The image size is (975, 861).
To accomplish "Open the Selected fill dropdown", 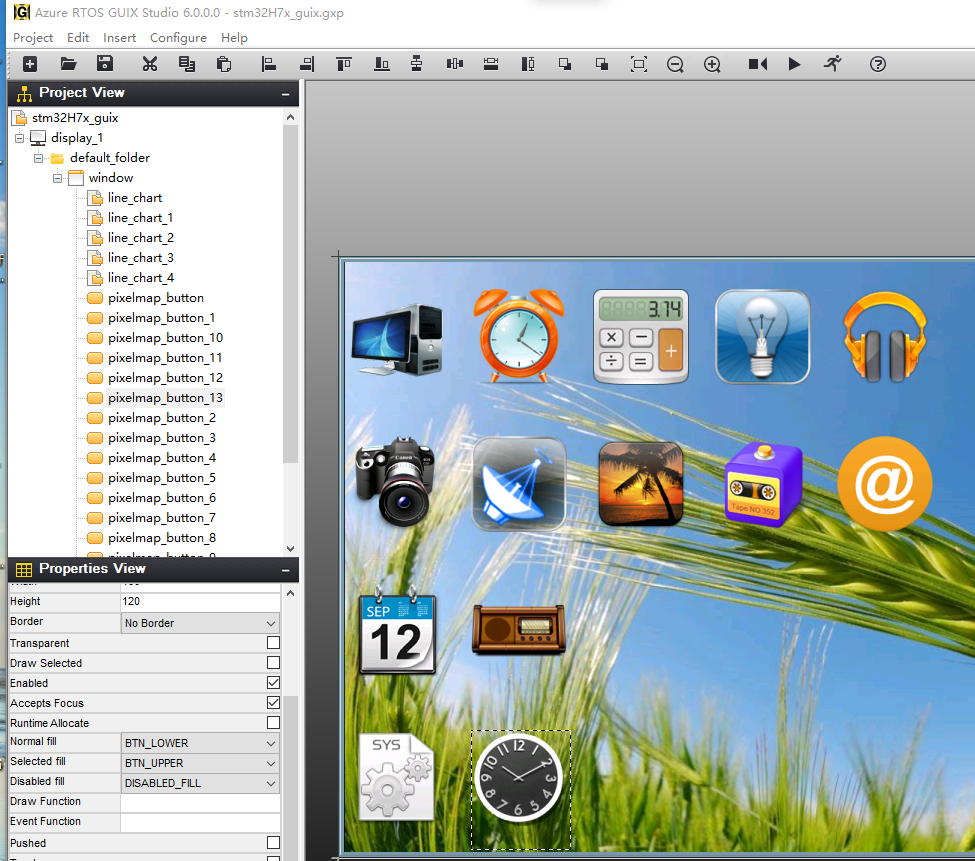I will [200, 763].
